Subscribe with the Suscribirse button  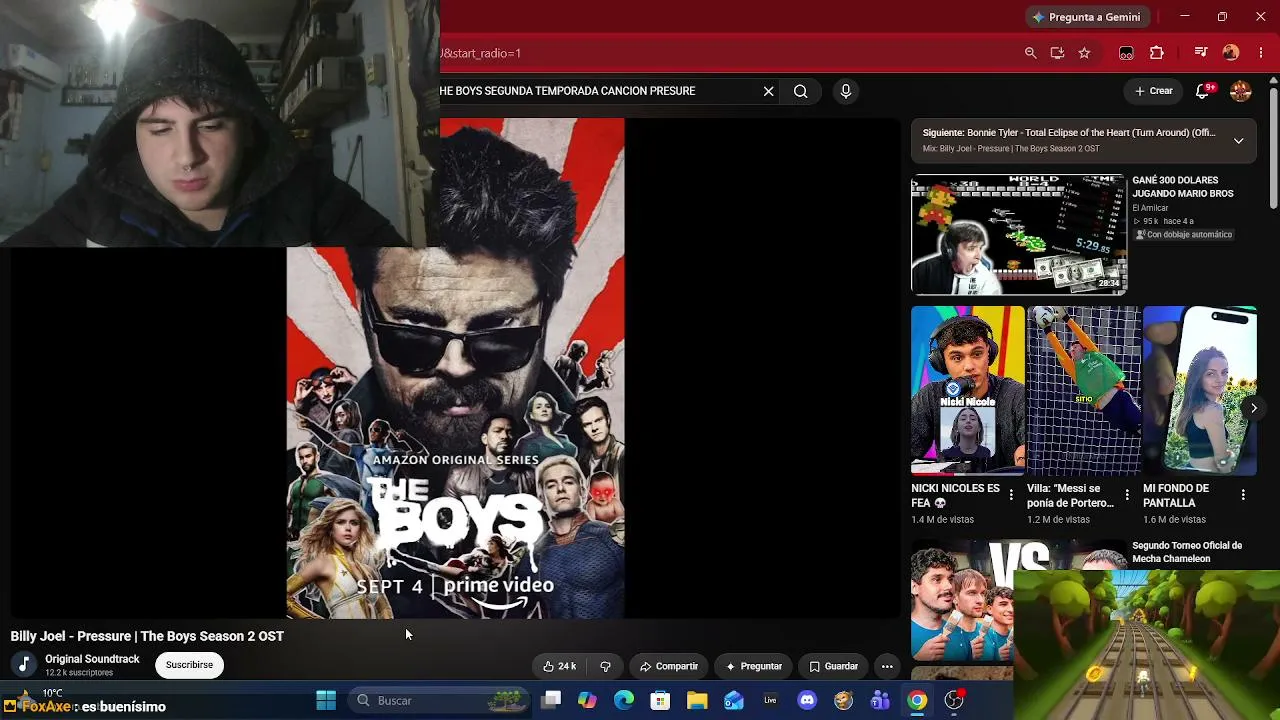[189, 665]
